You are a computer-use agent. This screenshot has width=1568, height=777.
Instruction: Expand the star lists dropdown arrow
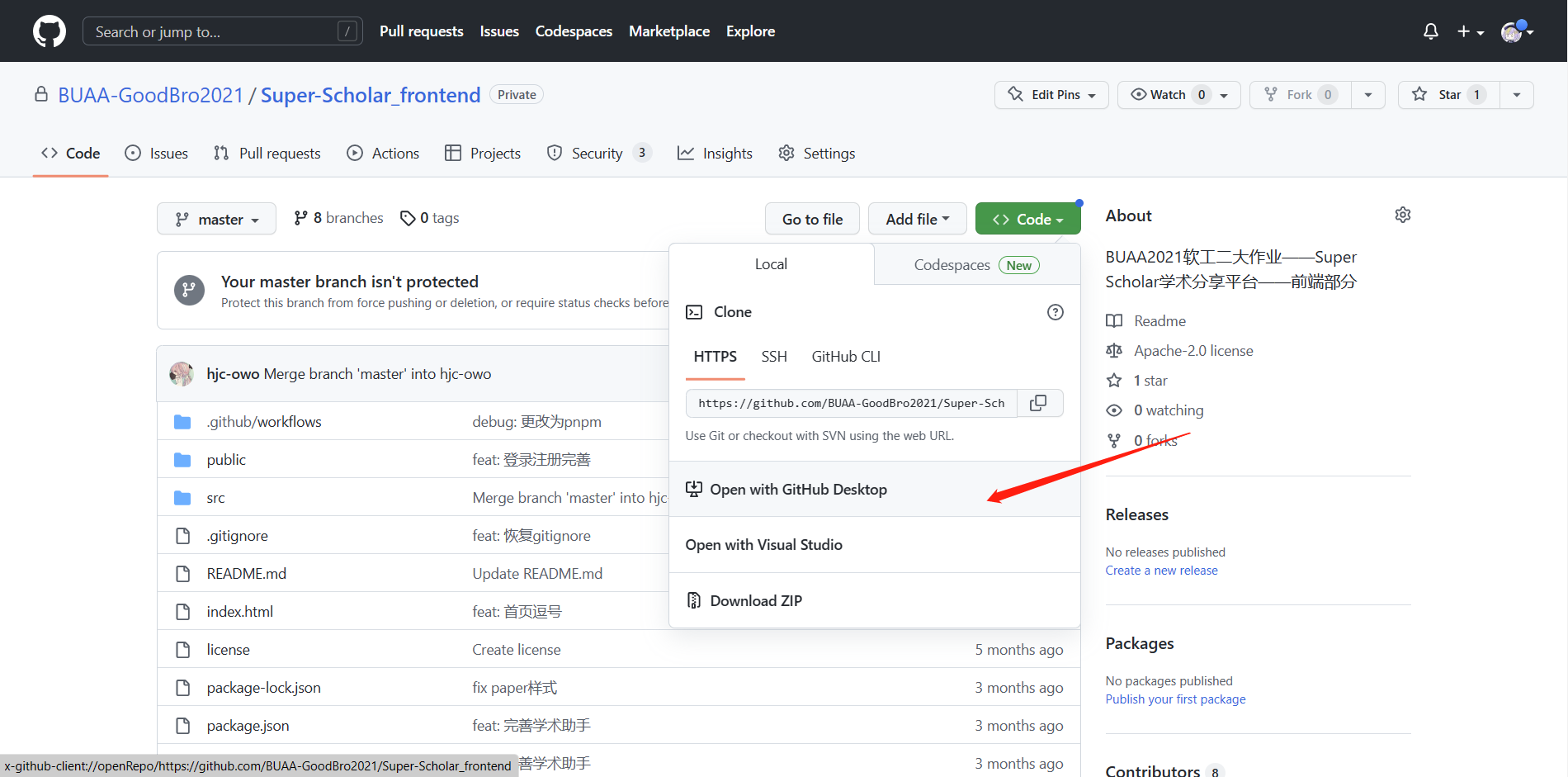(x=1517, y=95)
